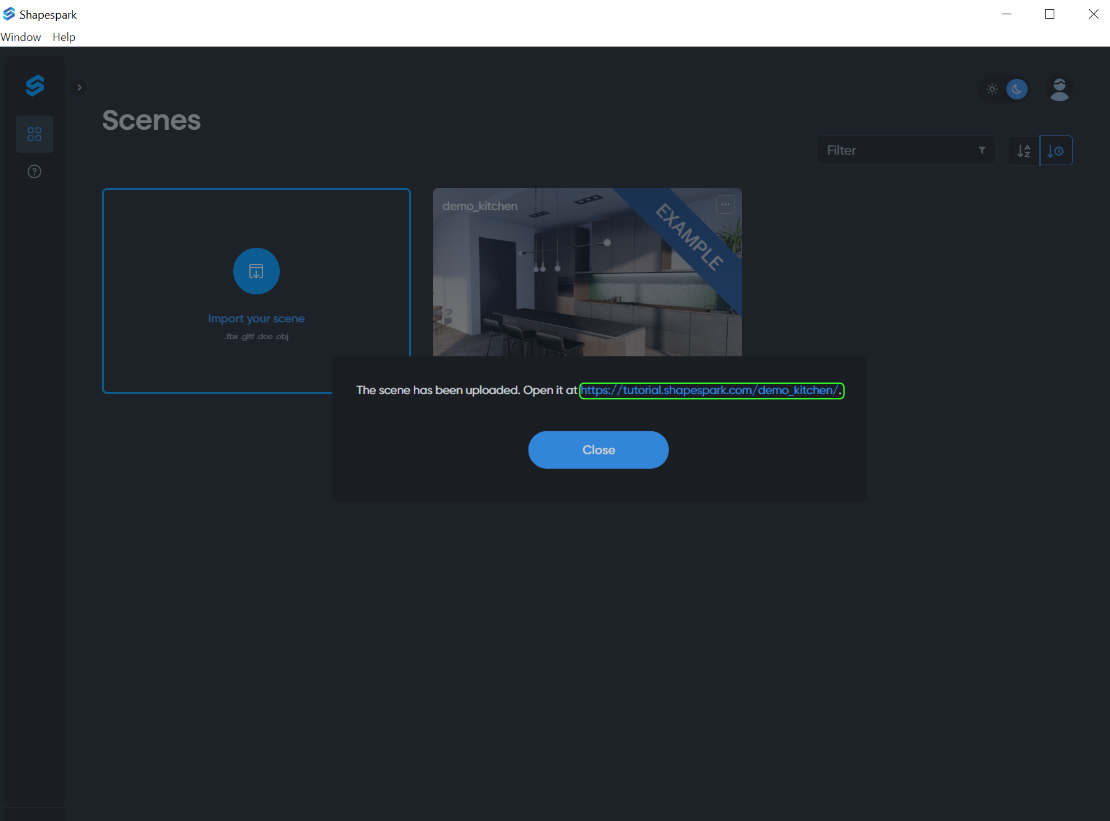Click the Shapespark title bar icon

(x=9, y=14)
